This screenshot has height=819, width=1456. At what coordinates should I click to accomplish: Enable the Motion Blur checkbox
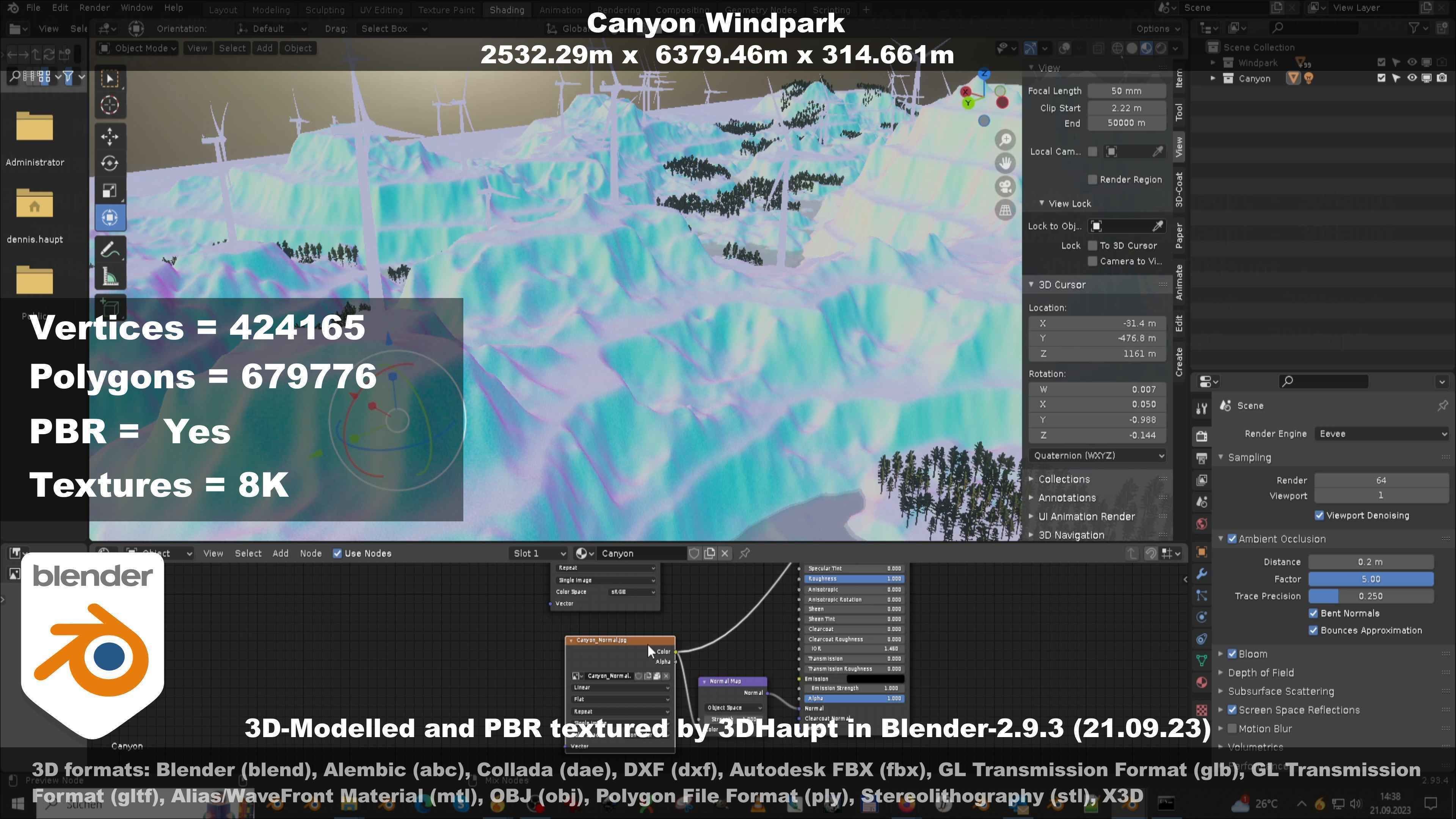(x=1232, y=728)
